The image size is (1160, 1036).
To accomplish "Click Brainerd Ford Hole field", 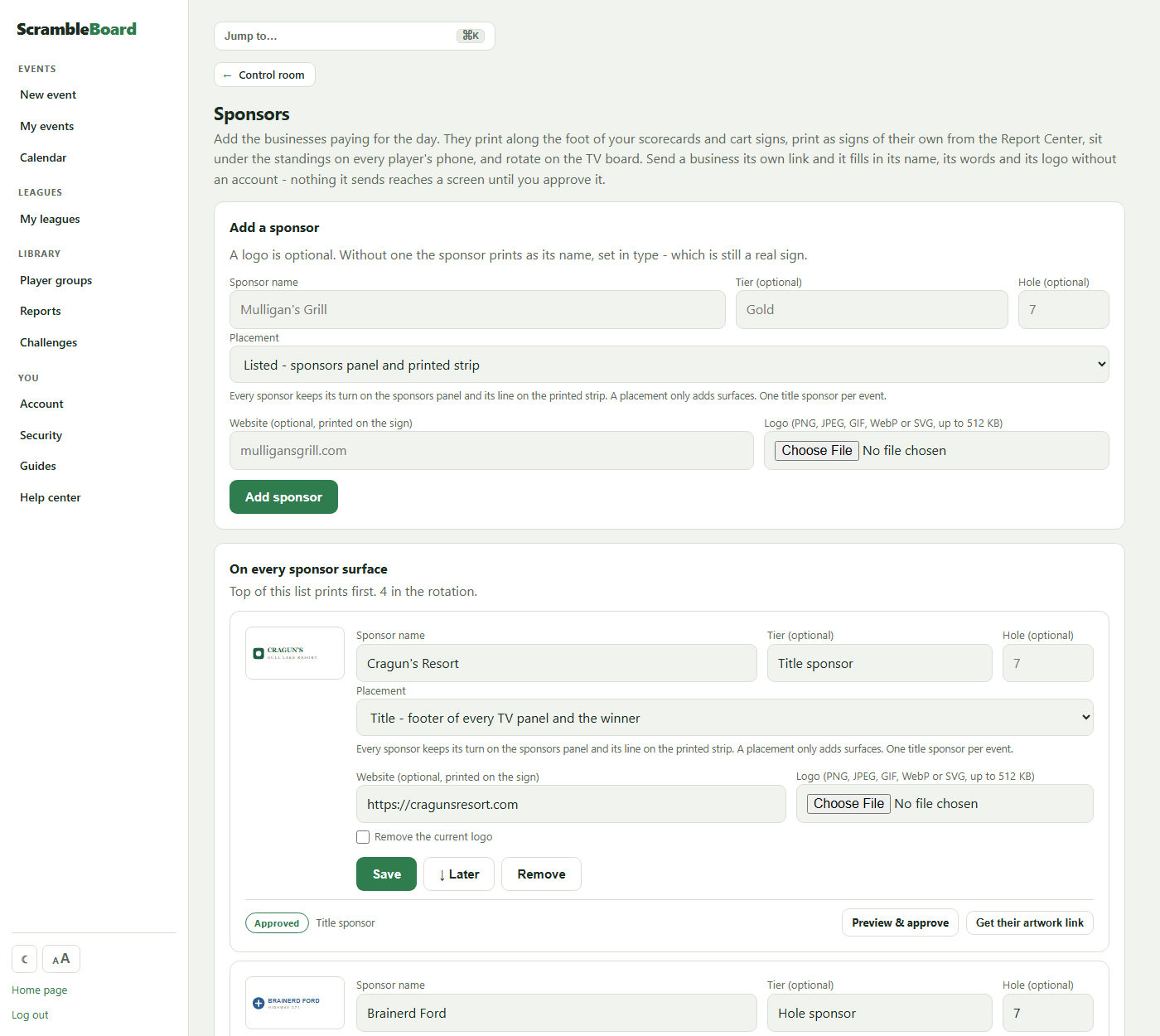I will coord(1048,1013).
